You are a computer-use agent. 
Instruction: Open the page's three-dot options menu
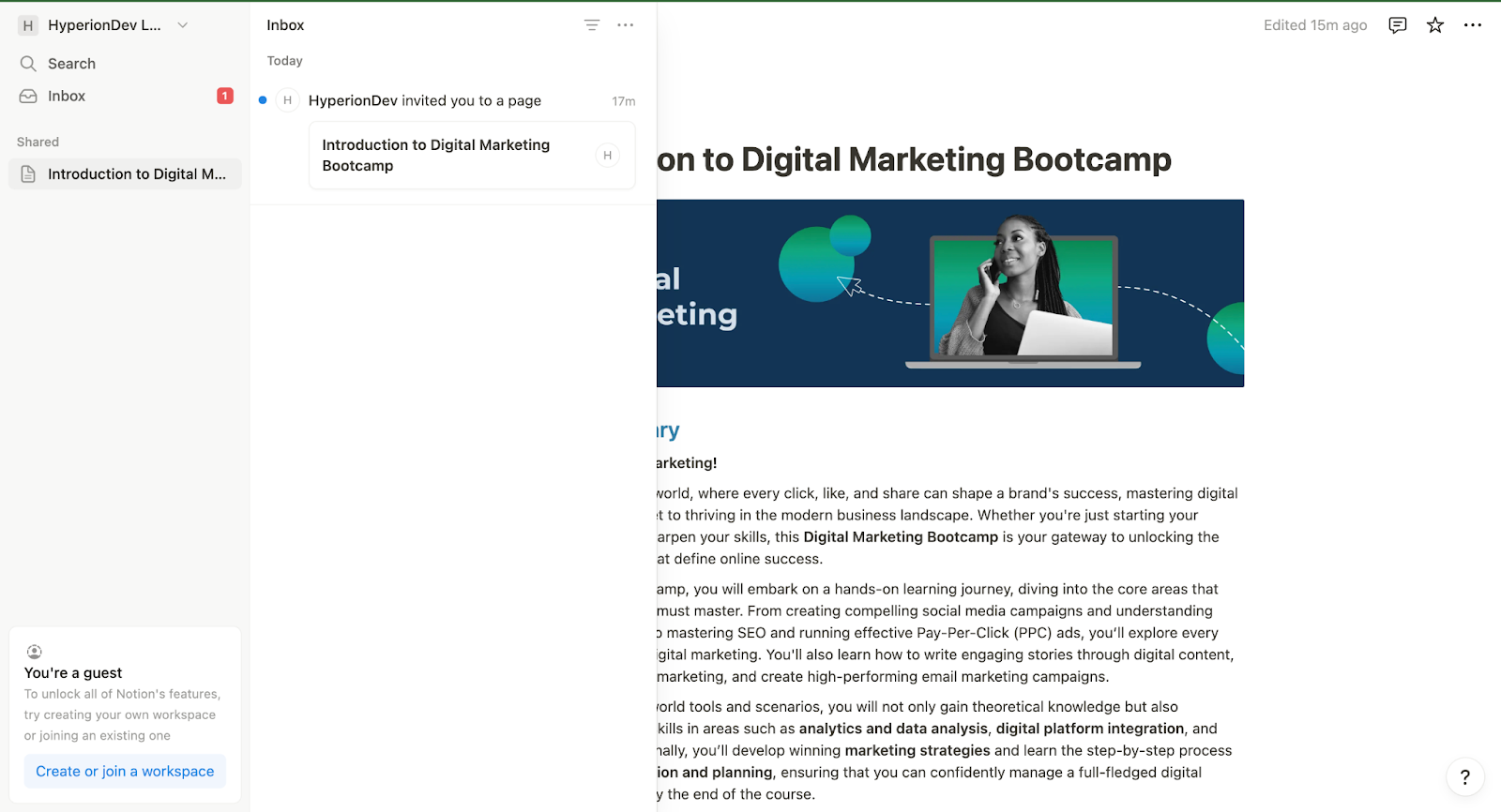(1472, 25)
